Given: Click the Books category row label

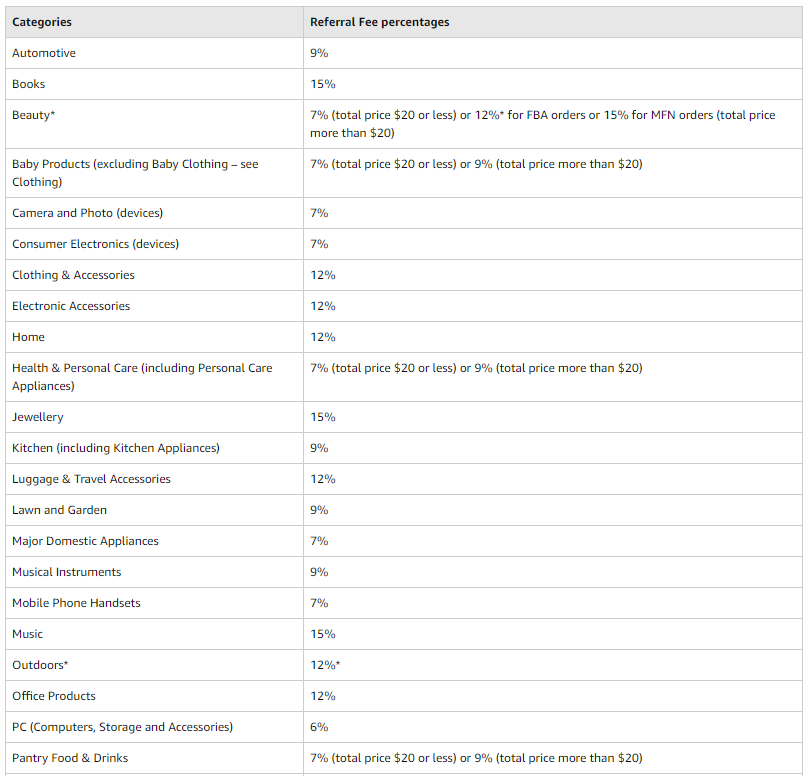Looking at the screenshot, I should tap(29, 84).
